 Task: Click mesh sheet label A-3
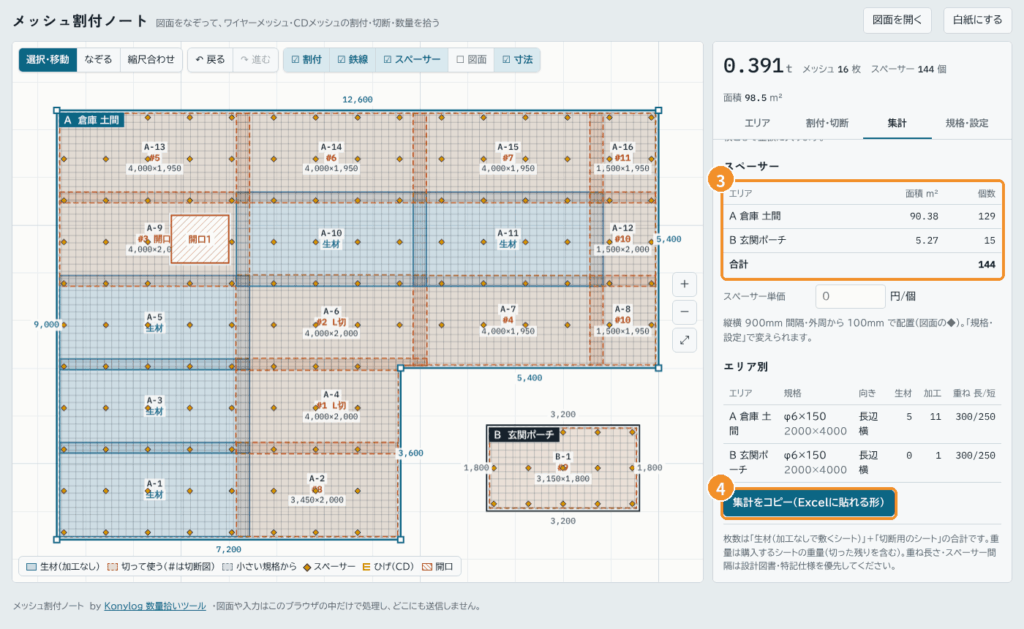tap(154, 400)
